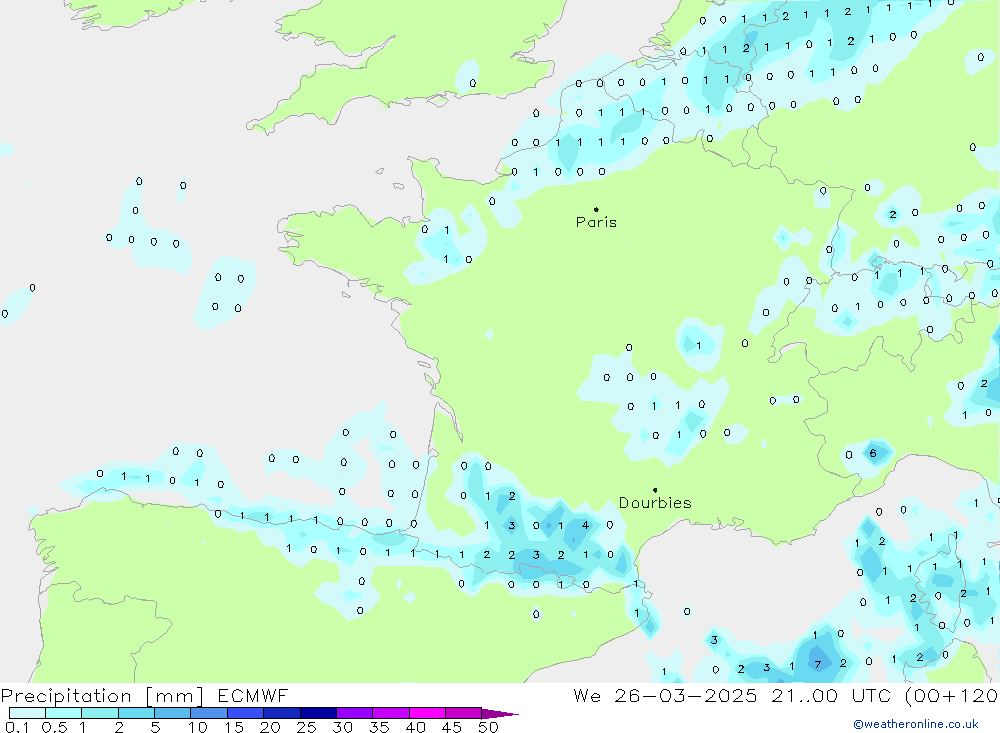Click the legend arrow tip beyond 50

501,714
